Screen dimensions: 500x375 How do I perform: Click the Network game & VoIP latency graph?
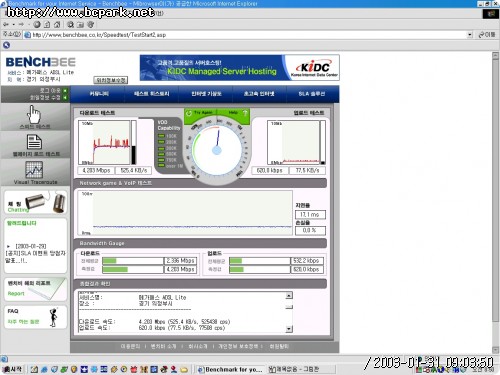pos(185,213)
